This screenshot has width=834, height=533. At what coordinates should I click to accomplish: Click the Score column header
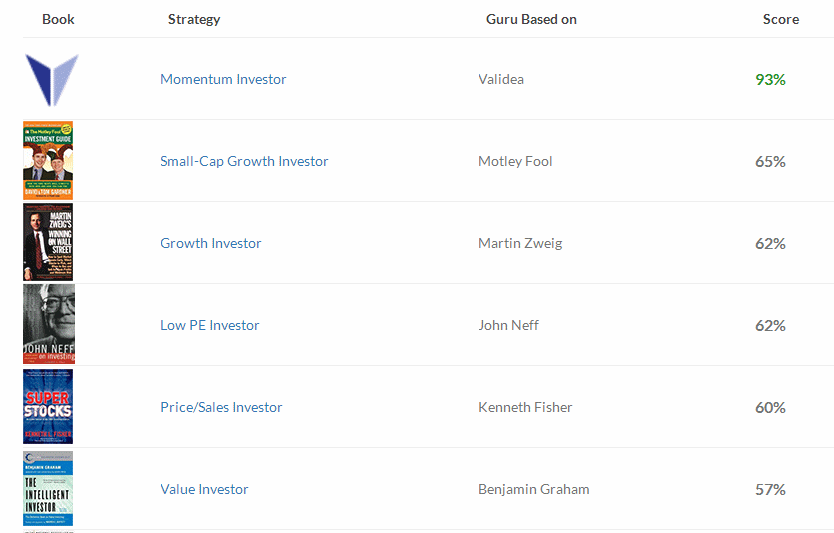coord(781,19)
